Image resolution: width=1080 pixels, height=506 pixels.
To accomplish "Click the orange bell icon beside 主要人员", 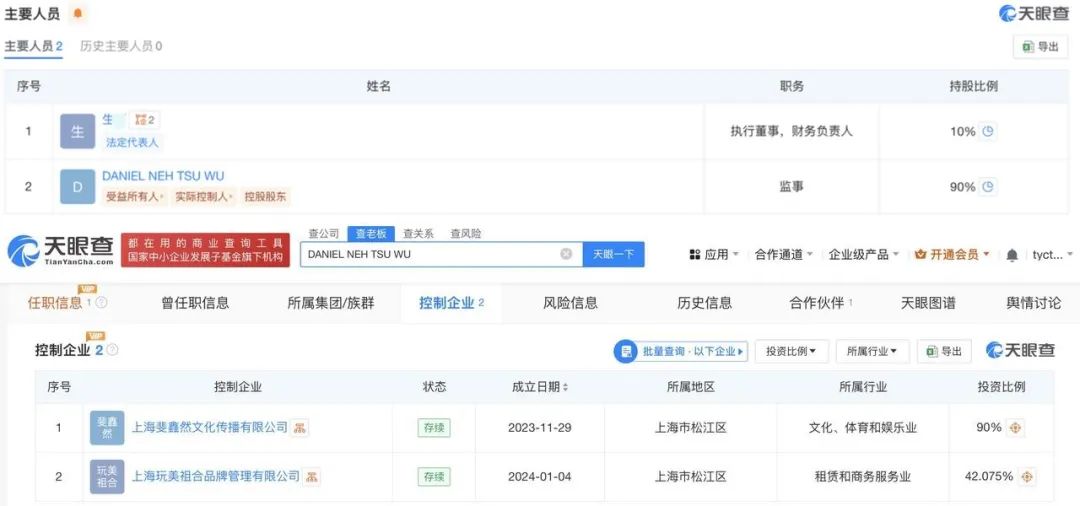I will [x=78, y=13].
